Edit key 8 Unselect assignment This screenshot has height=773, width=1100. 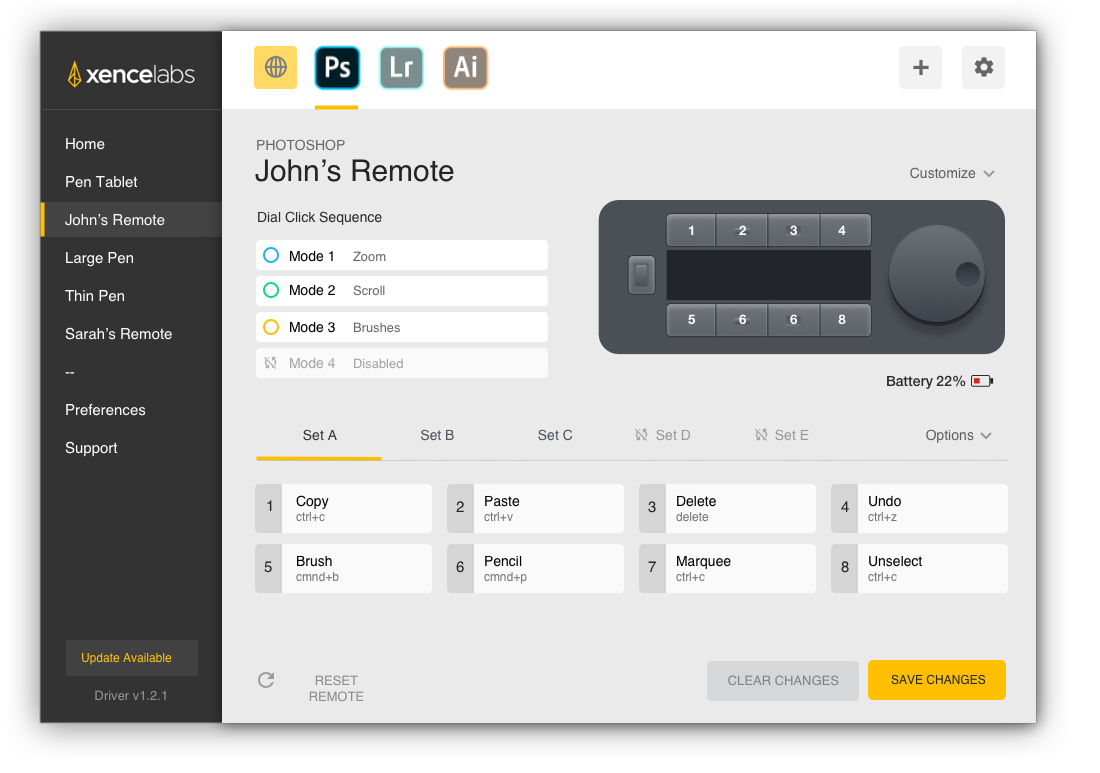[920, 568]
